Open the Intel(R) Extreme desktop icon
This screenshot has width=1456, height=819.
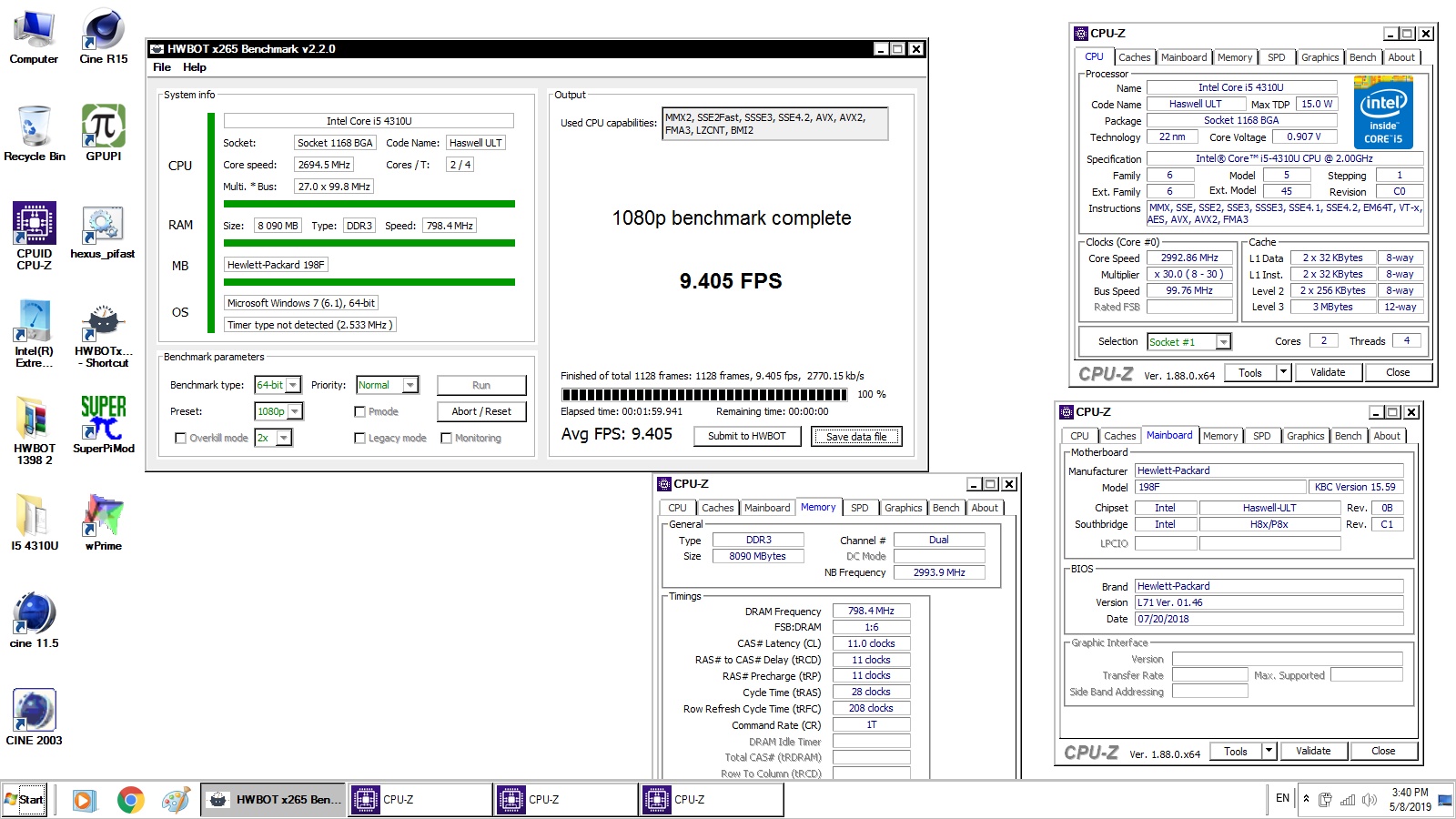[x=34, y=335]
